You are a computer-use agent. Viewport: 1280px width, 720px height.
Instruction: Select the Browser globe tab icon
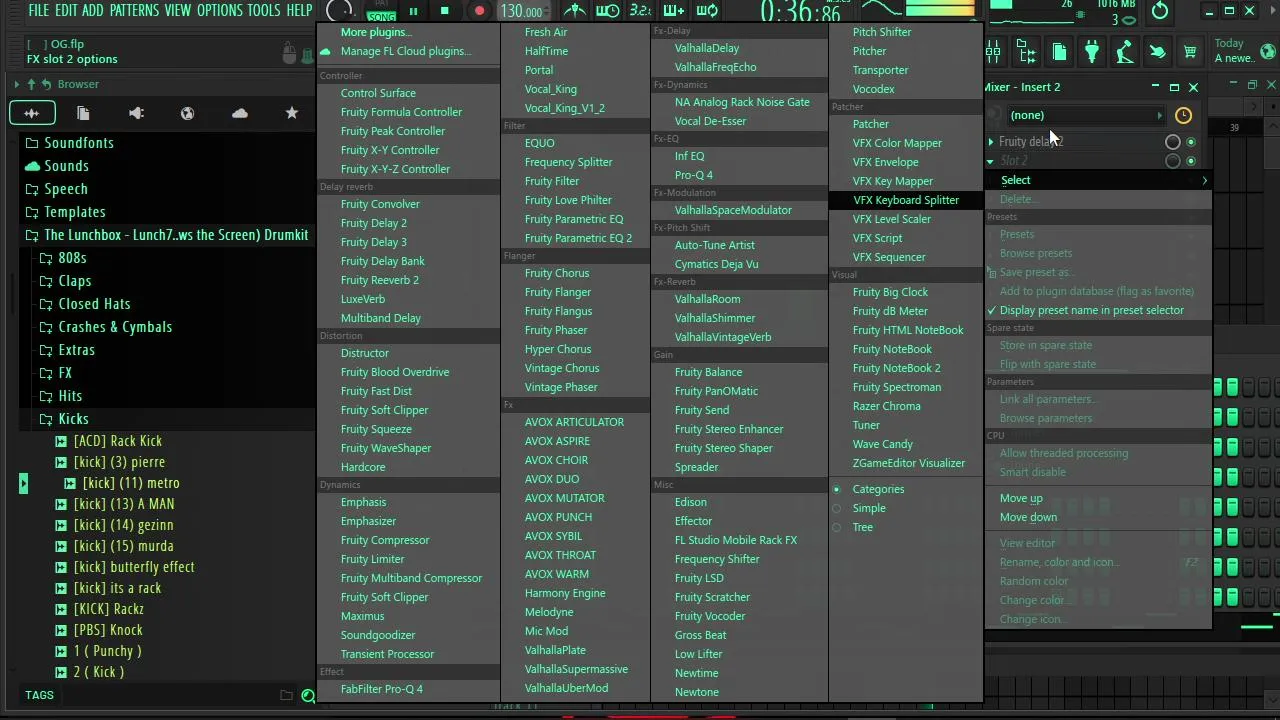(x=187, y=113)
